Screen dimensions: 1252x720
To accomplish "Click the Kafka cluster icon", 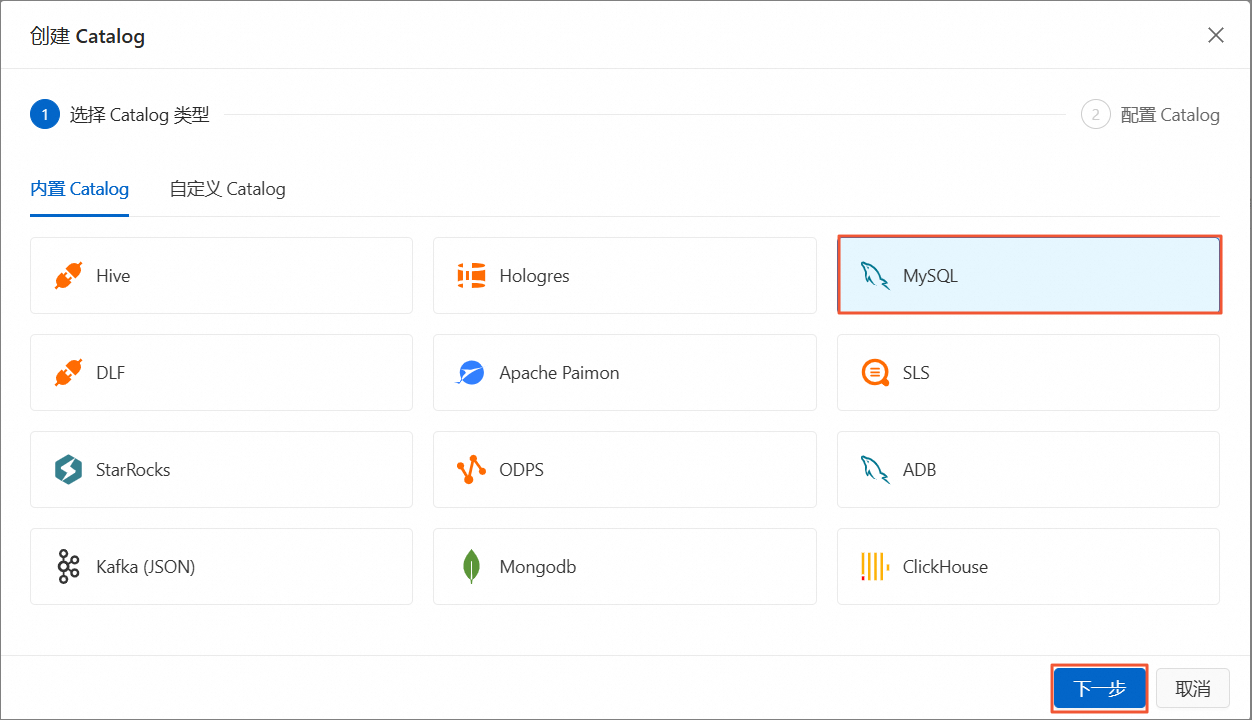I will pos(68,567).
